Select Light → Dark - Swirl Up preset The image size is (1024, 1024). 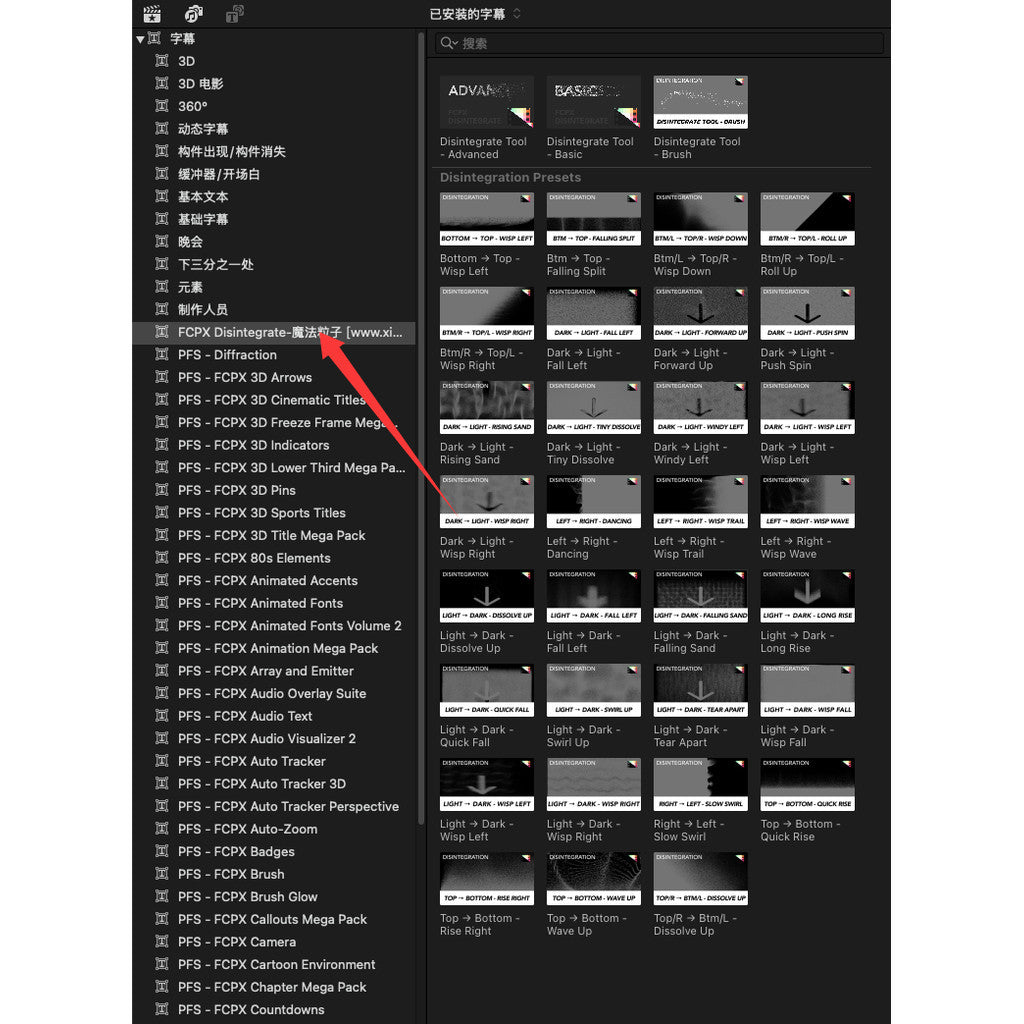[x=594, y=690]
